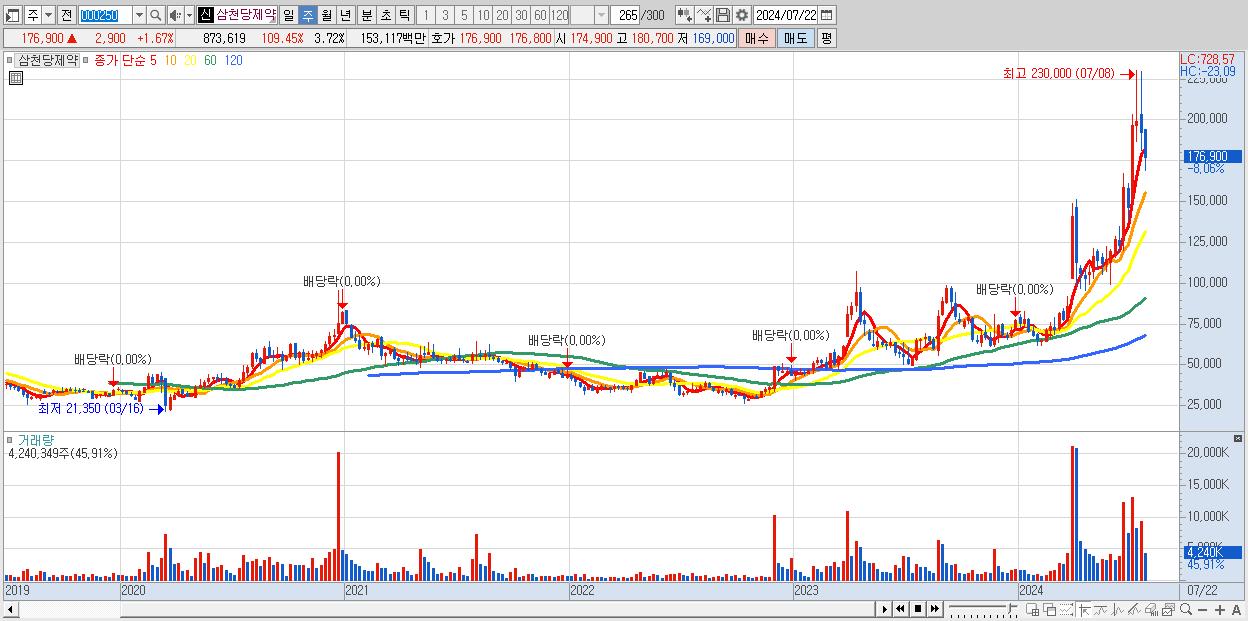Viewport: 1248px width, 621px height.
Task: Select the 초 second period toggle
Action: [385, 15]
